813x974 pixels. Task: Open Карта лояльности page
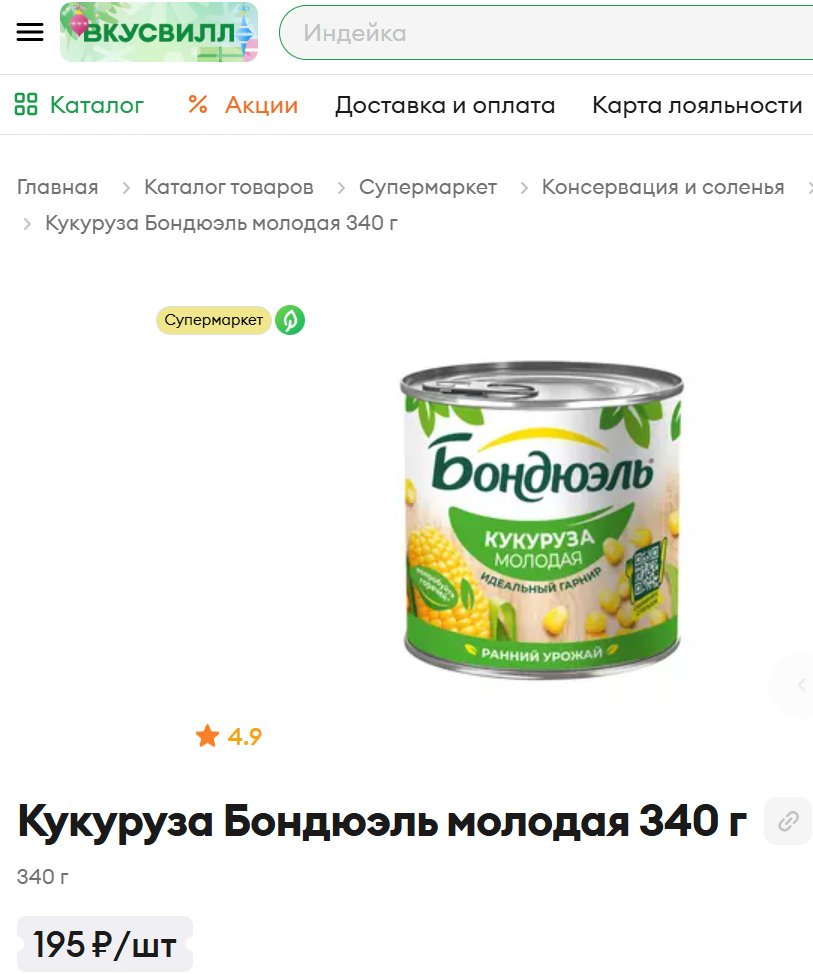(697, 105)
